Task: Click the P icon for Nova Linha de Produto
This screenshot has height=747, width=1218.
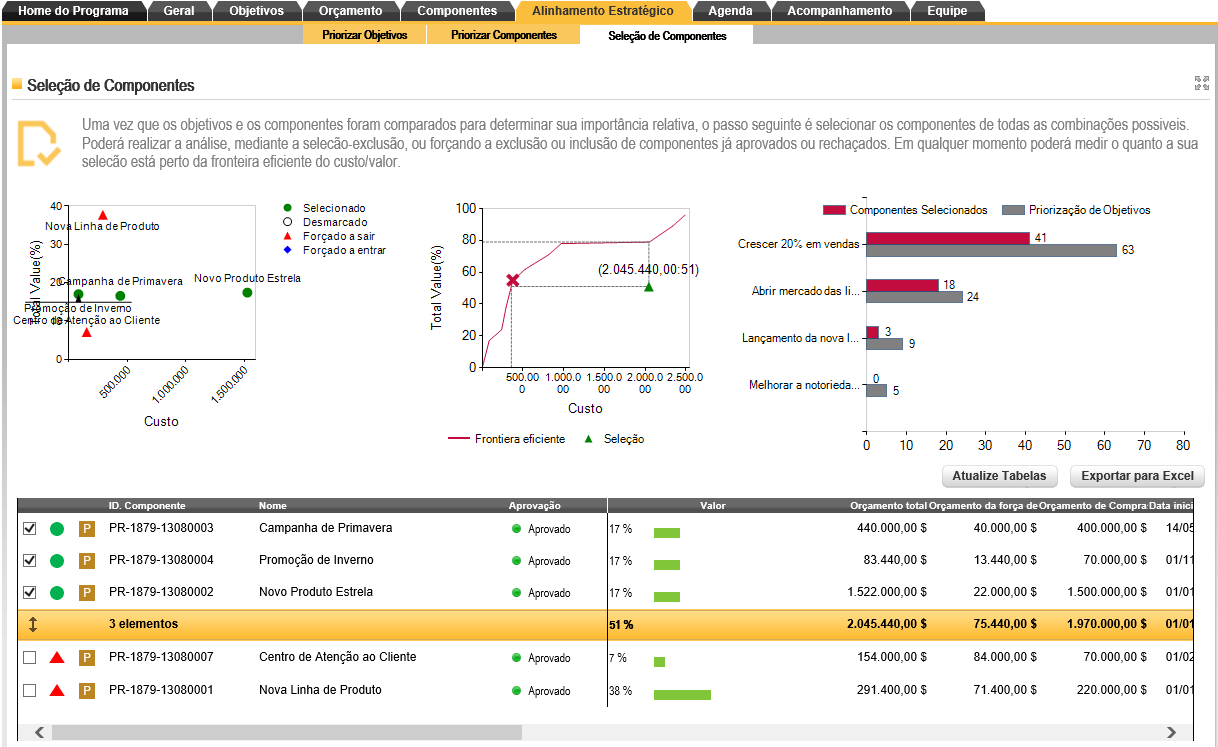Action: tap(87, 691)
